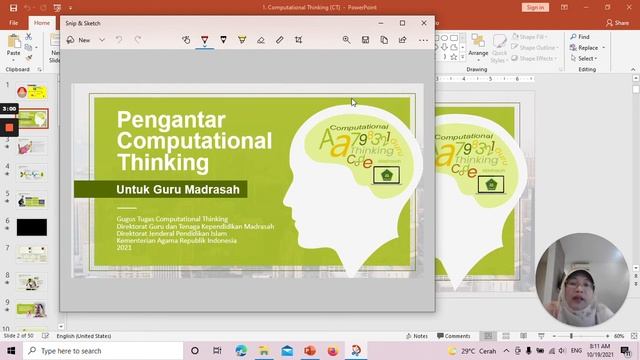Select slide 9 thumbnail
This screenshot has height=360, width=640.
click(x=32, y=310)
